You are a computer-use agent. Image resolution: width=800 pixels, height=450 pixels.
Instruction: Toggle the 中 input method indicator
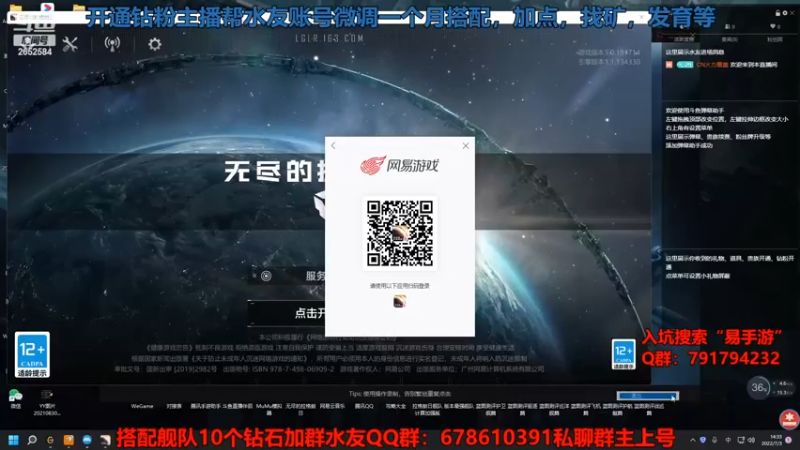[x=728, y=440]
